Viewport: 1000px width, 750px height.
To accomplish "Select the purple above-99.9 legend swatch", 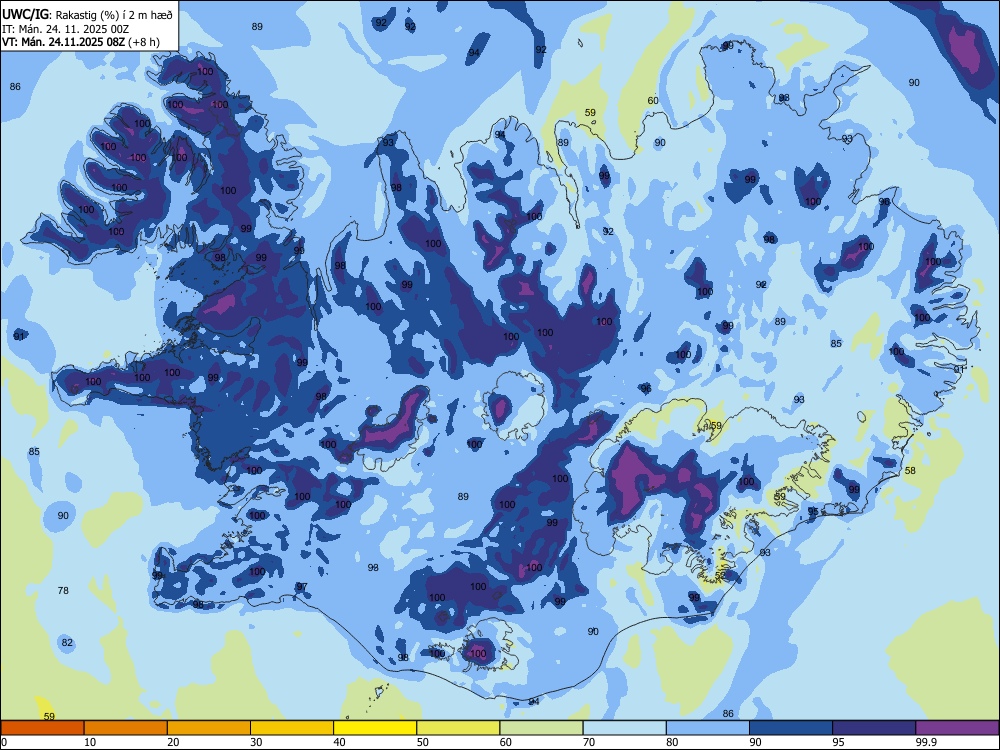I will tap(957, 728).
